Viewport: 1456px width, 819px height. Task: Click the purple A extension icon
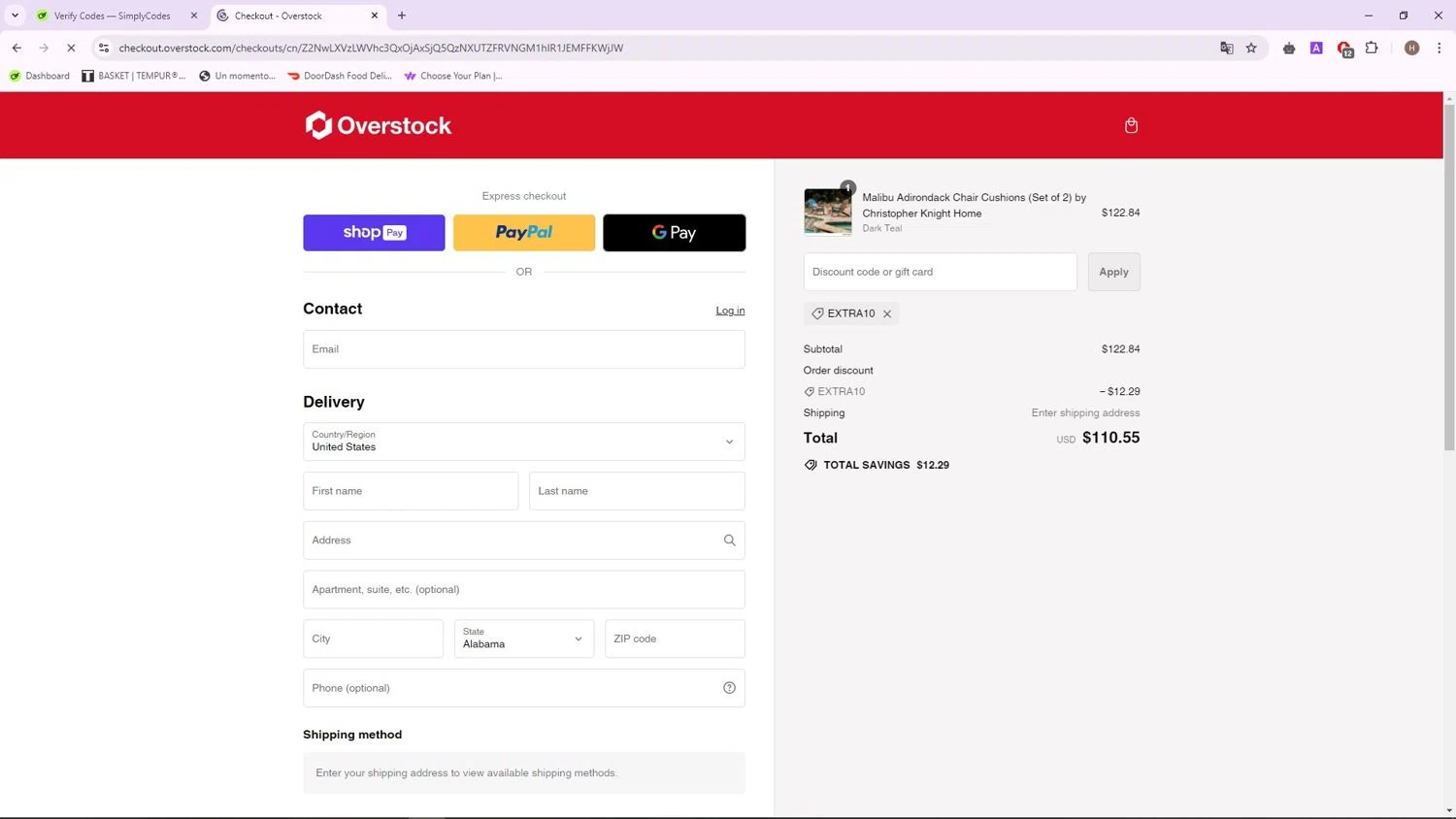[1316, 48]
